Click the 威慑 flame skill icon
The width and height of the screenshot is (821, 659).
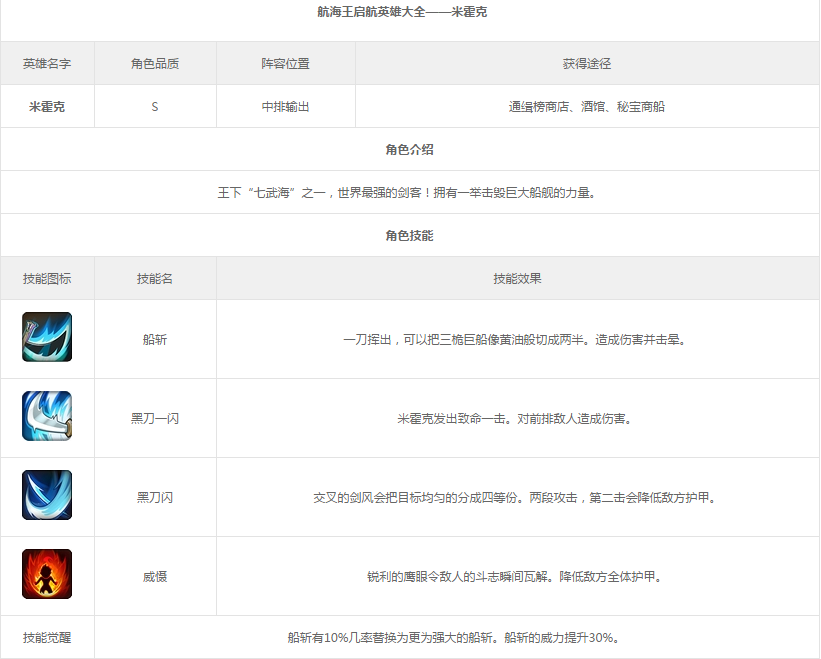click(47, 574)
